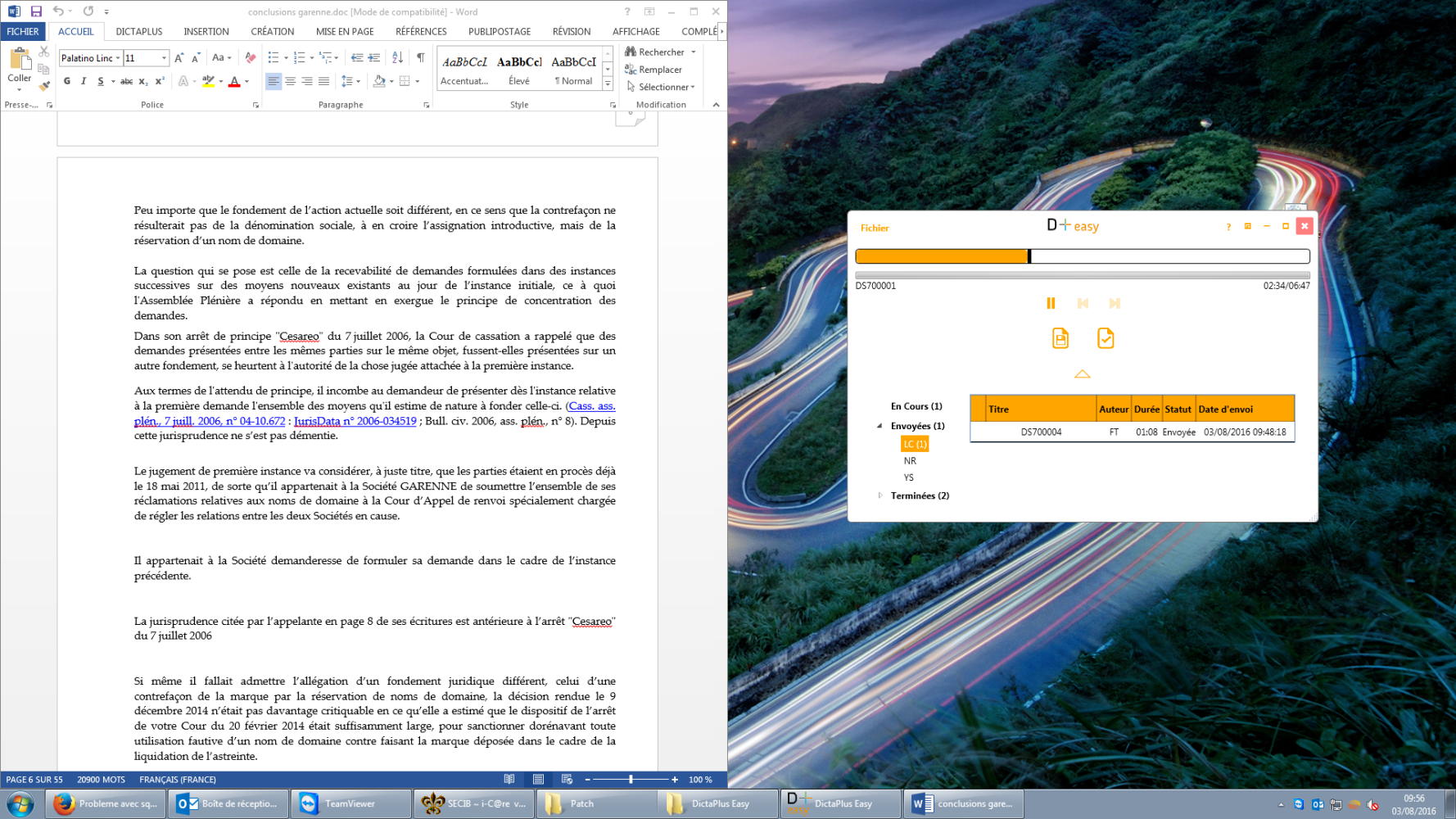Click the increase indent icon
Viewport: 1456px width, 819px height.
pos(374,57)
